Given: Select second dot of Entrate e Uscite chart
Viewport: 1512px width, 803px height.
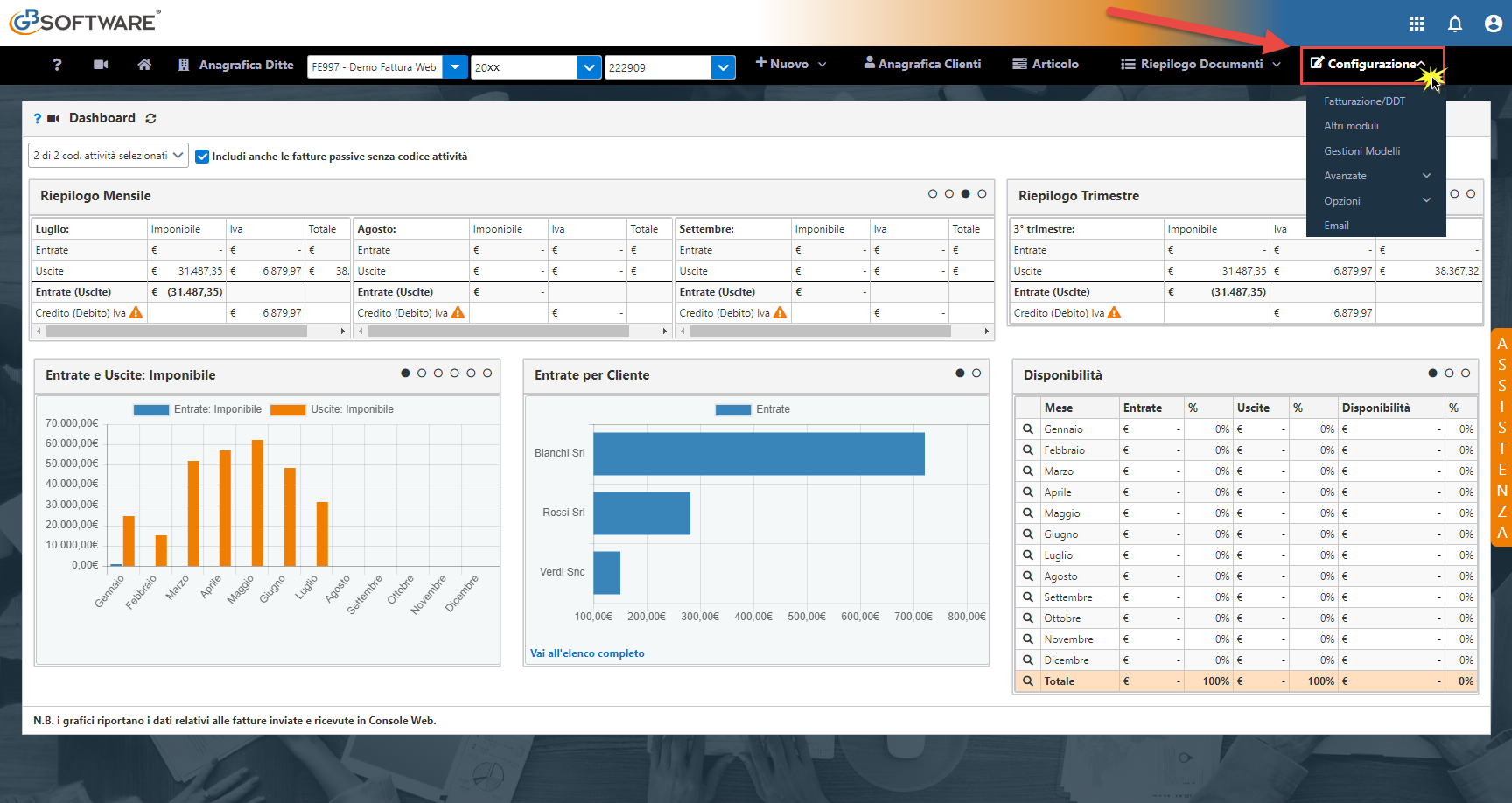Looking at the screenshot, I should [x=422, y=374].
